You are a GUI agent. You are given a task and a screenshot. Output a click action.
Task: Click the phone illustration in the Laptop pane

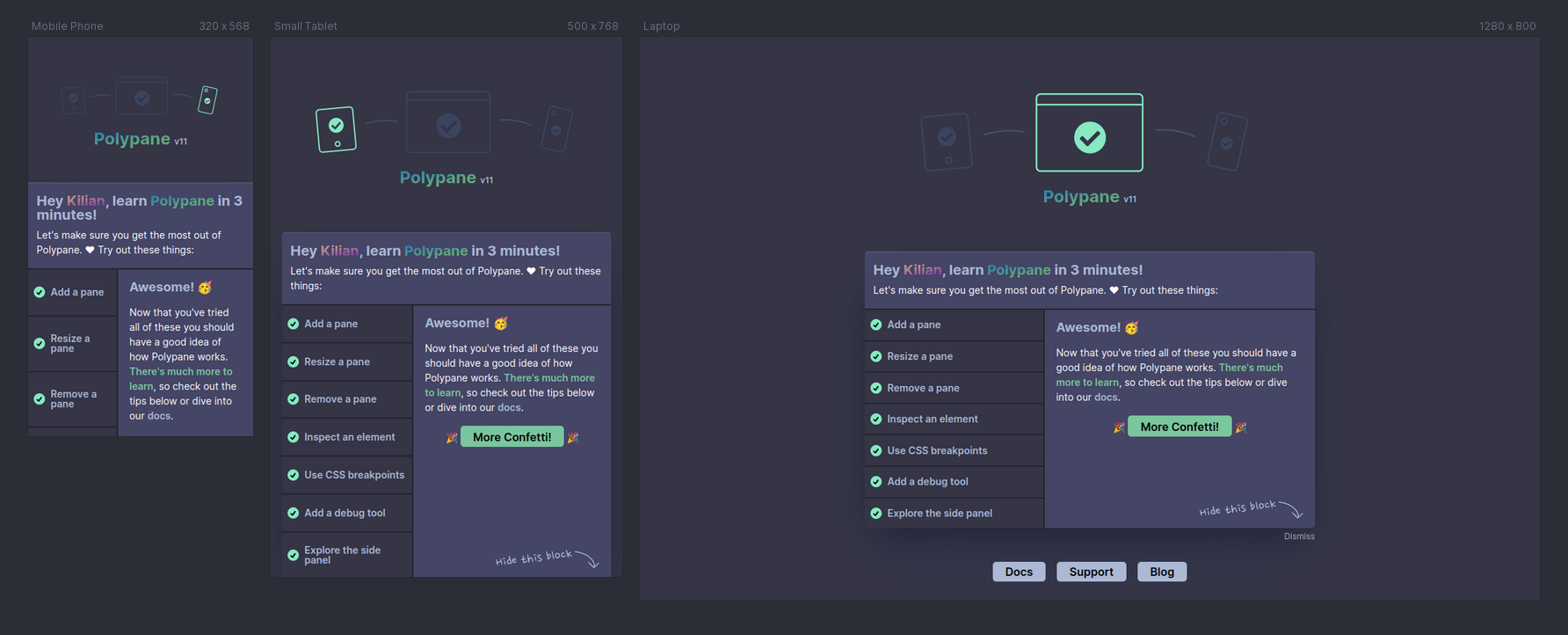pos(1227,142)
